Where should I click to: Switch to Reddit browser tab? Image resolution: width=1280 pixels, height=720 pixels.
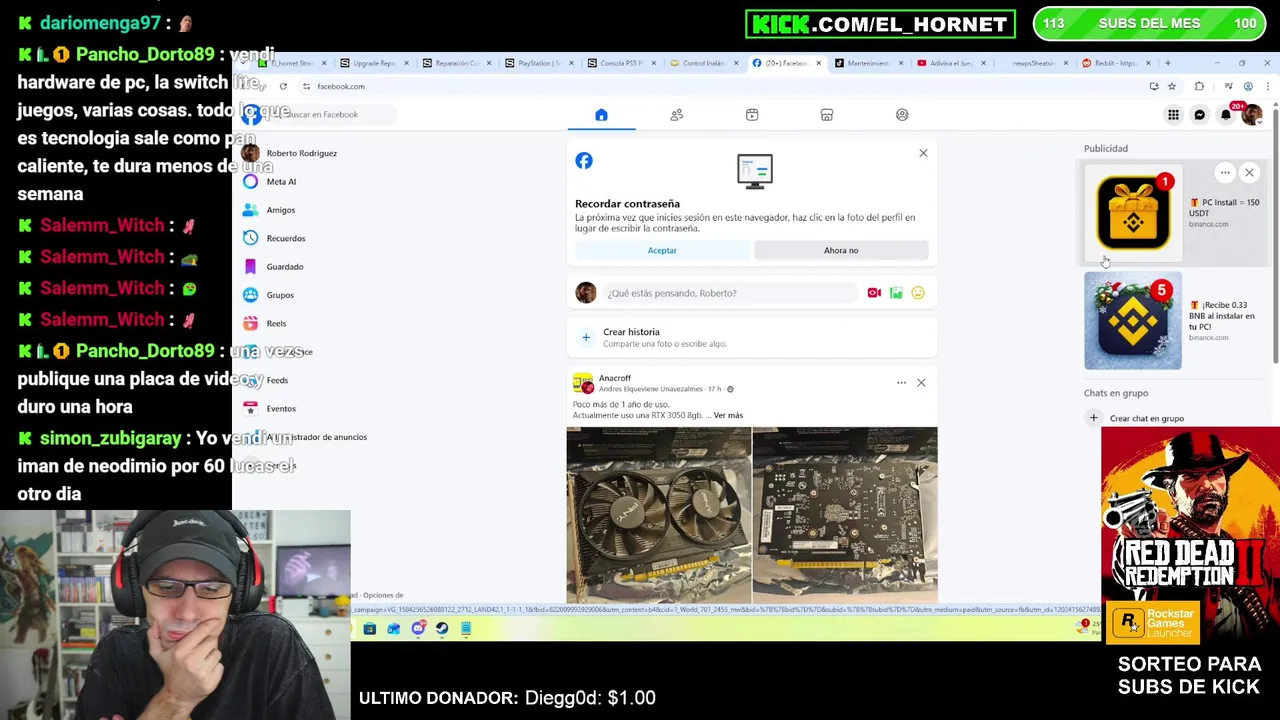click(x=1116, y=63)
